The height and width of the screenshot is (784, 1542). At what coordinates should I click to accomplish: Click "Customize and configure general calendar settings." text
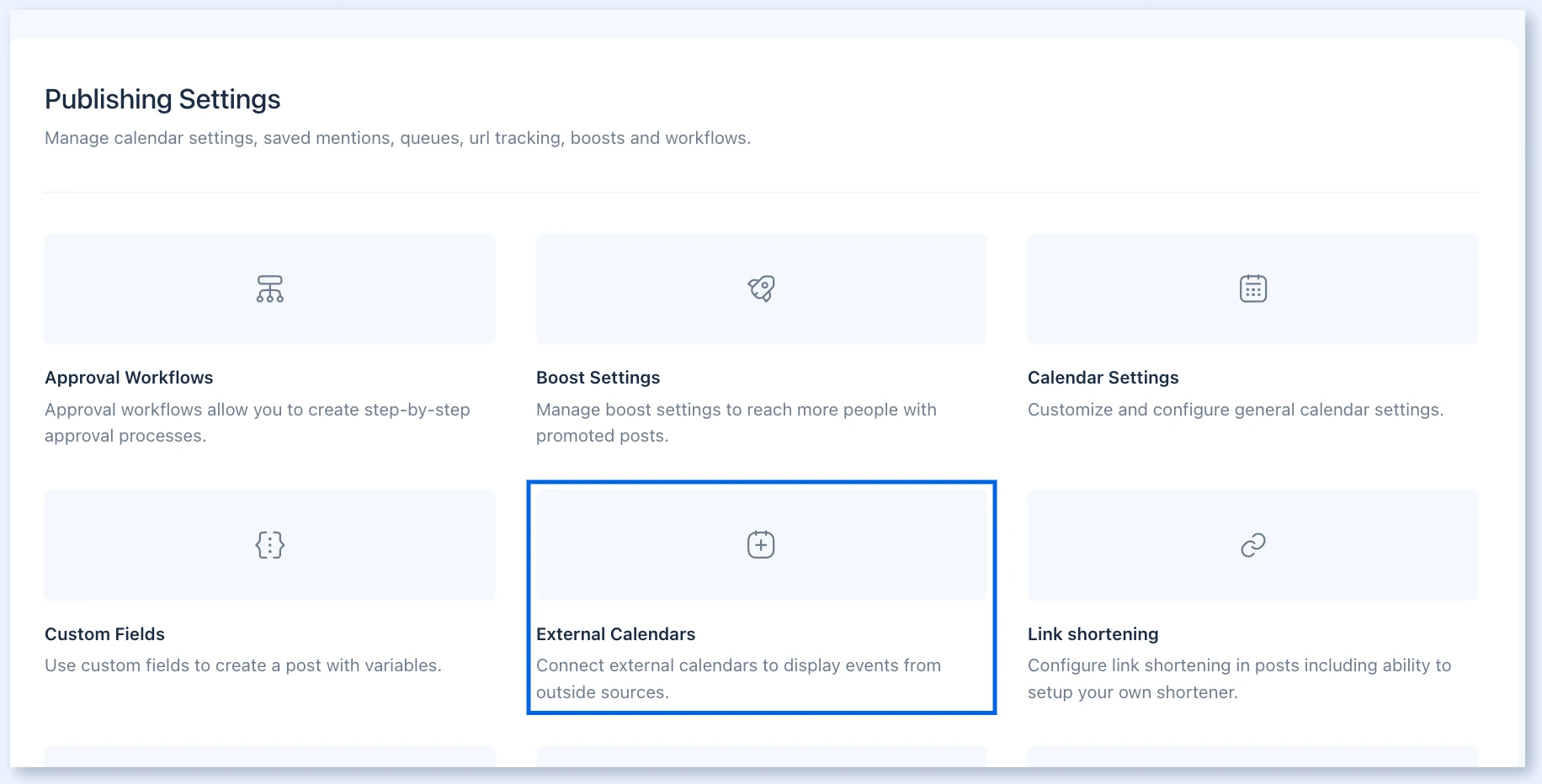tap(1236, 410)
